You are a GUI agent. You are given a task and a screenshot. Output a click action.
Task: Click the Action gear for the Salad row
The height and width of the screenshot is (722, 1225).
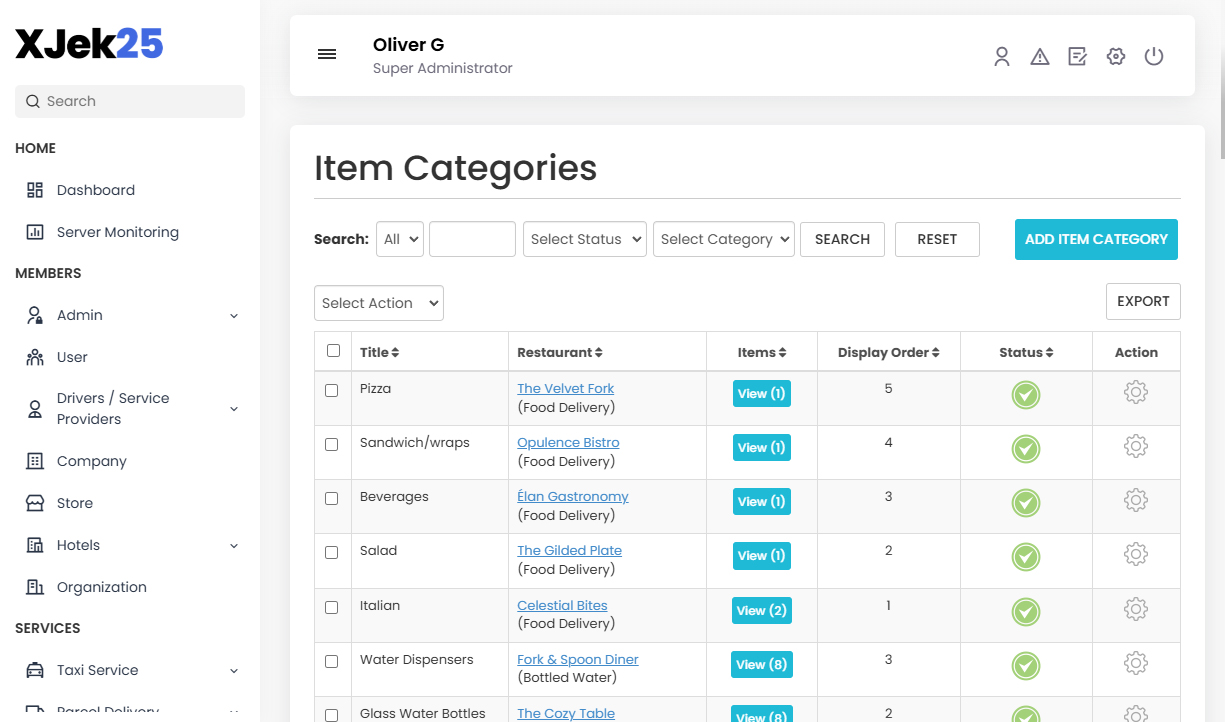click(1136, 553)
